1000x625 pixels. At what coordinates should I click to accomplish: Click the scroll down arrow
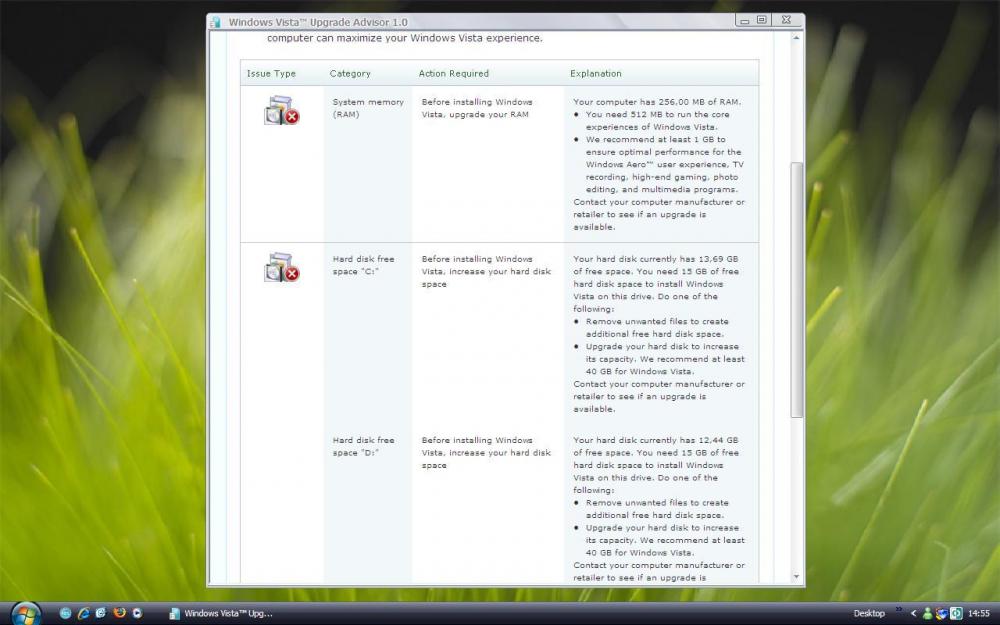tap(796, 577)
